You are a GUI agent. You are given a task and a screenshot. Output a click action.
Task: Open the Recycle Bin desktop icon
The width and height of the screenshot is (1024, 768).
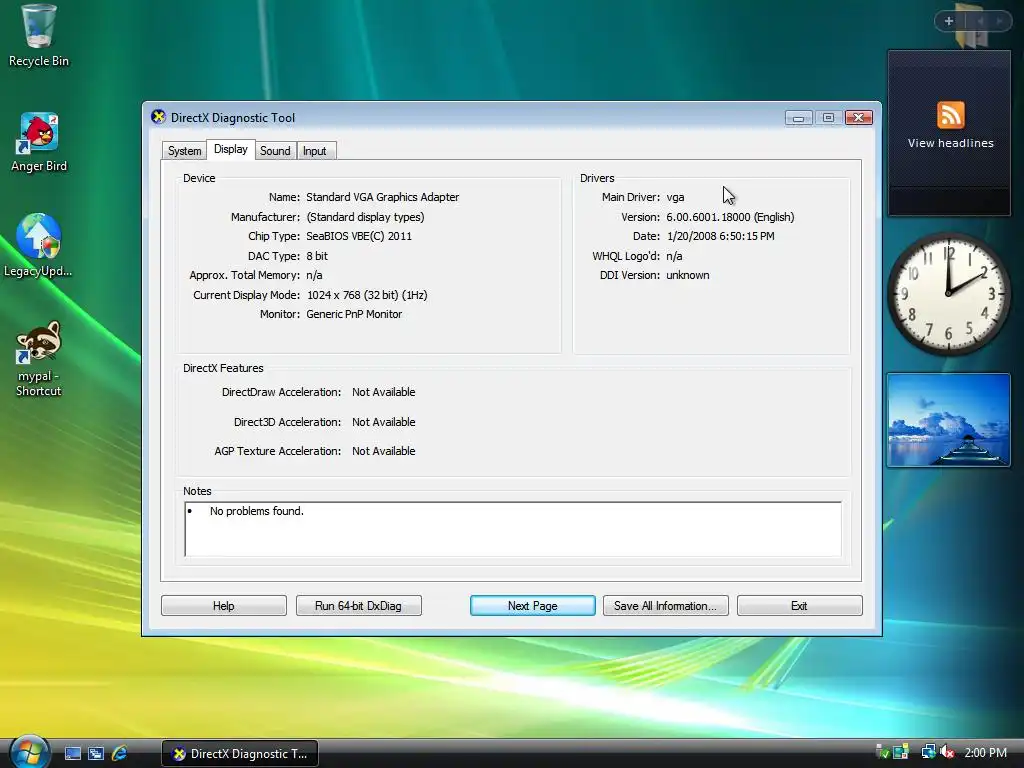pyautogui.click(x=39, y=36)
